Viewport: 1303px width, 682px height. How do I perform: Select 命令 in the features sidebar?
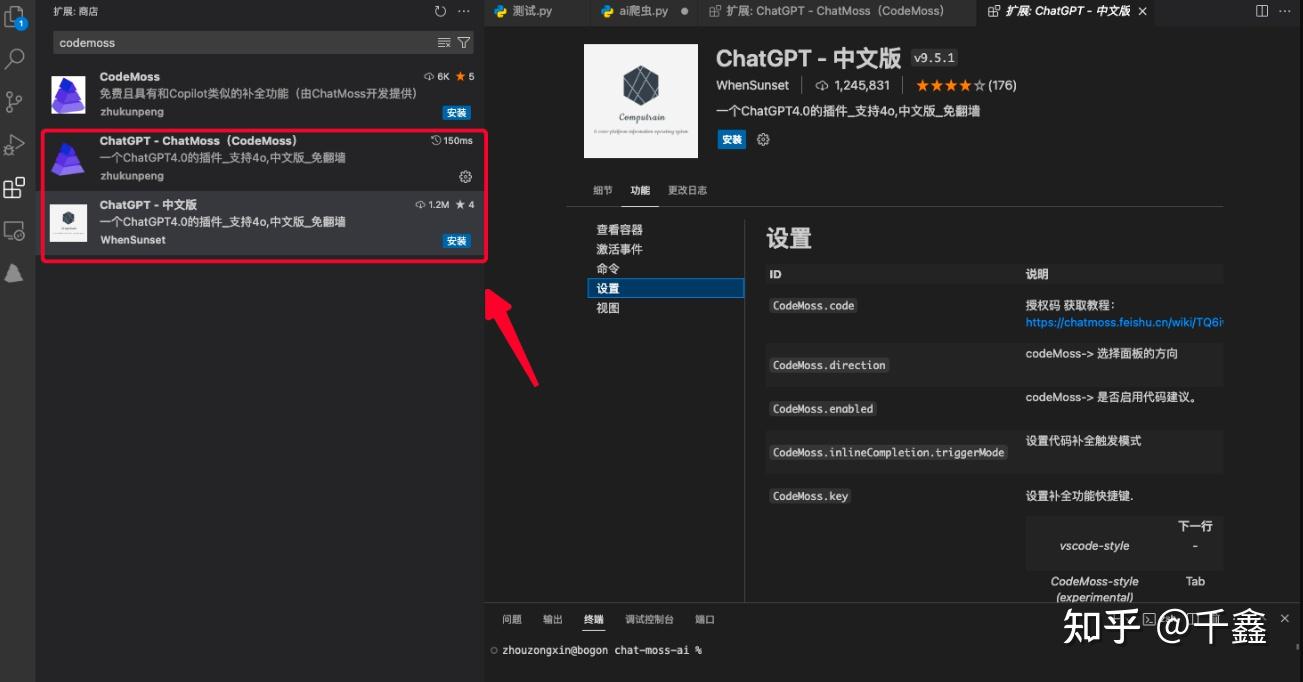(x=609, y=267)
